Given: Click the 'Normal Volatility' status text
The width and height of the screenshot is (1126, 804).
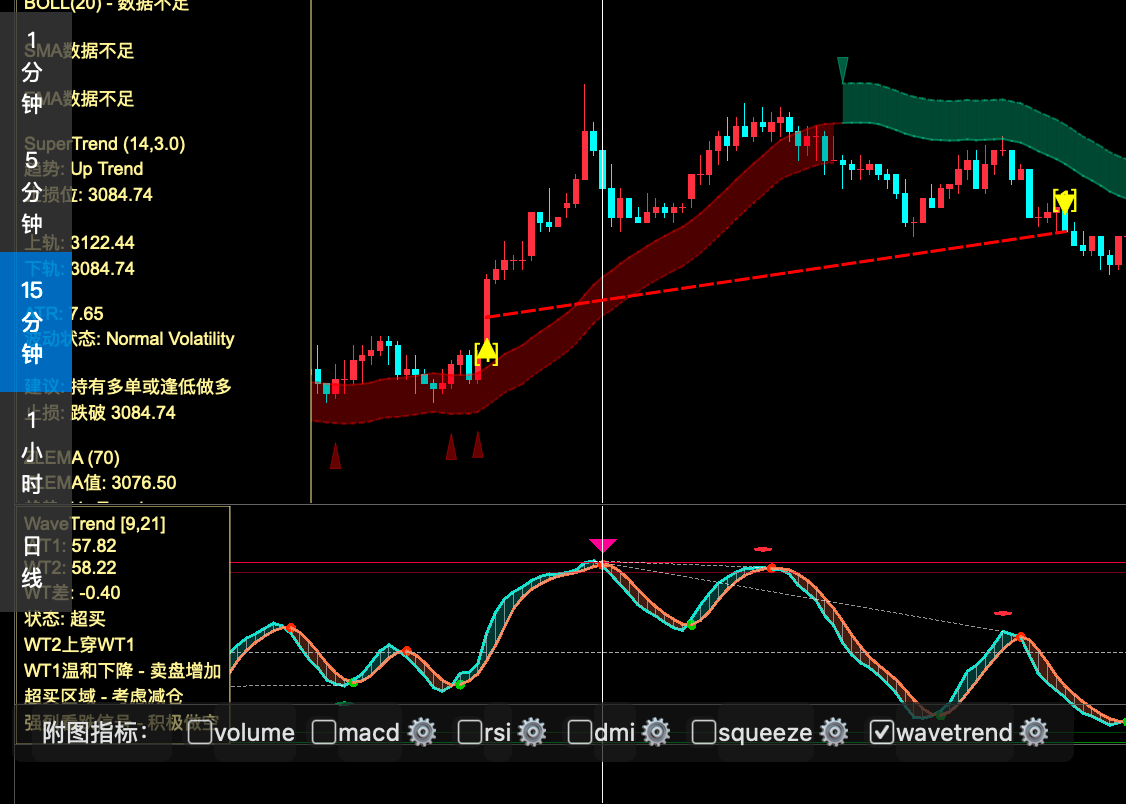Looking at the screenshot, I should (x=170, y=339).
